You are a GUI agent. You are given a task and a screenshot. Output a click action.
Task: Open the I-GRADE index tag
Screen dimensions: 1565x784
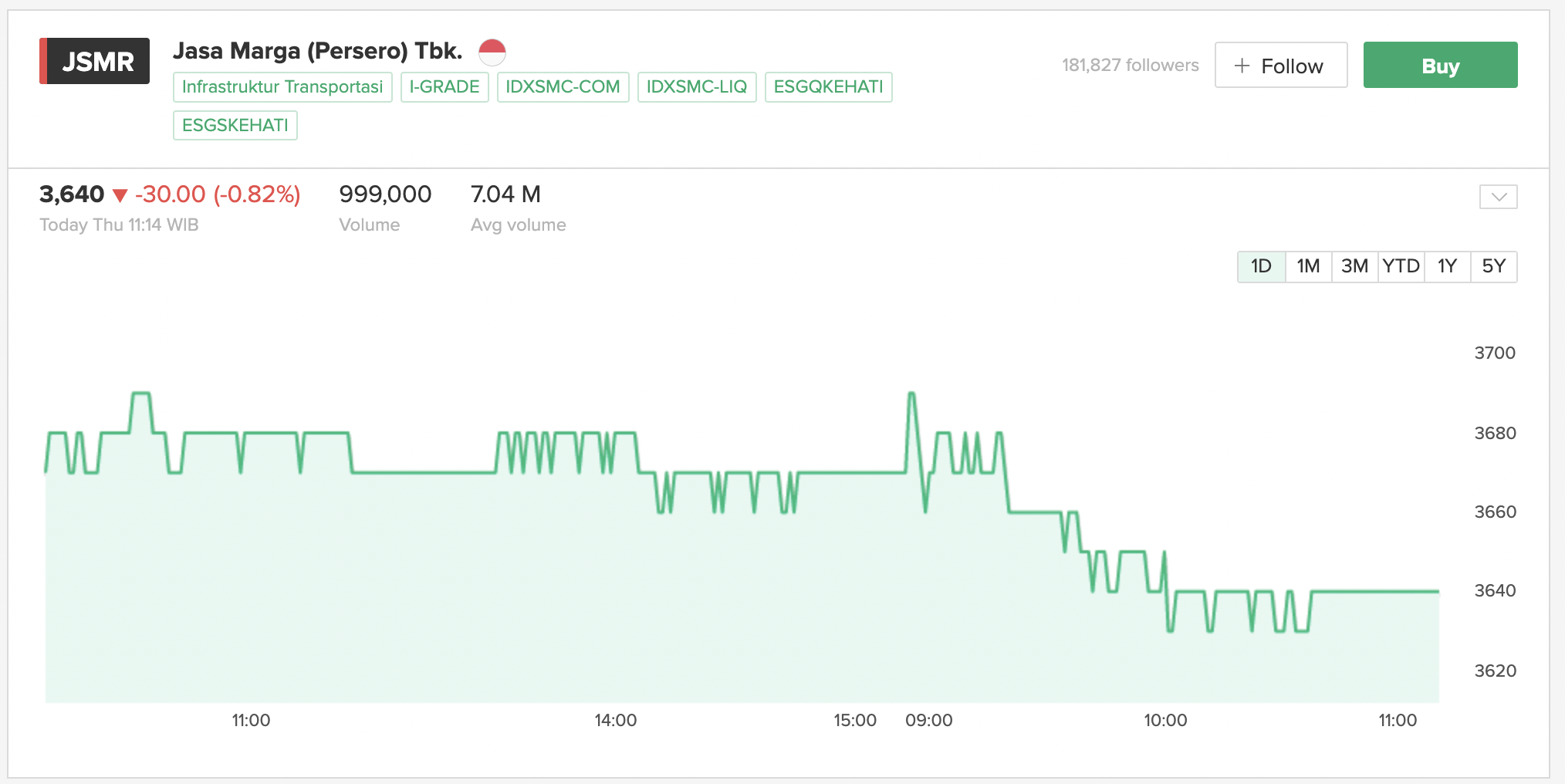click(x=444, y=87)
